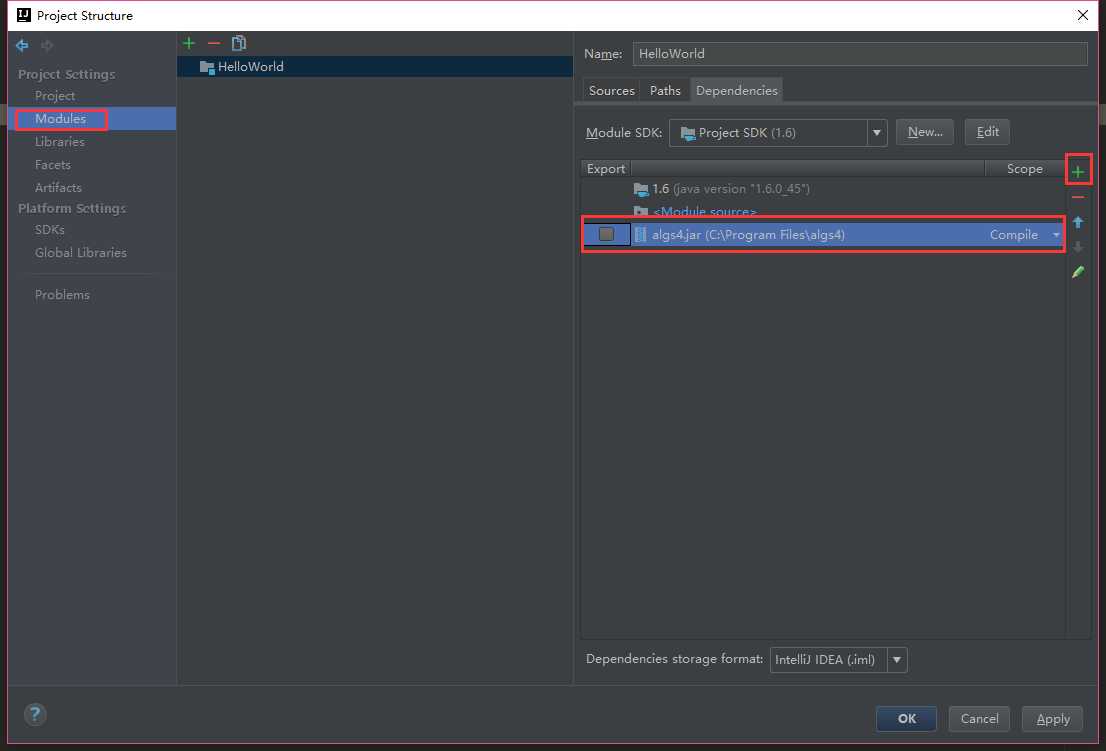Click the 1.6 JDK folder icon
1106x751 pixels.
pyautogui.click(x=640, y=189)
